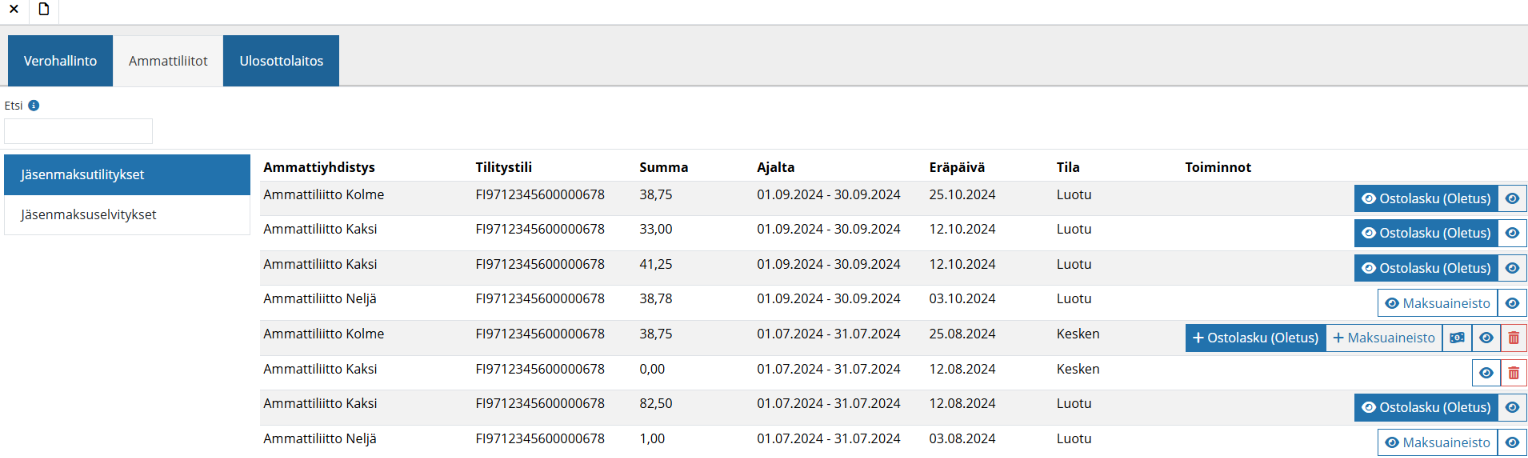View Maksuaineisto for the 38,78 row
Viewport: 1528px width, 458px height.
coord(1437,303)
